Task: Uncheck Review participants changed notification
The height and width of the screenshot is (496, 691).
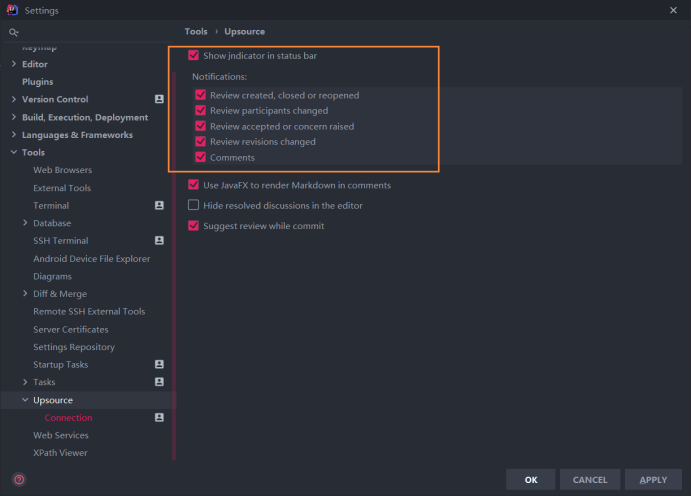Action: point(201,111)
